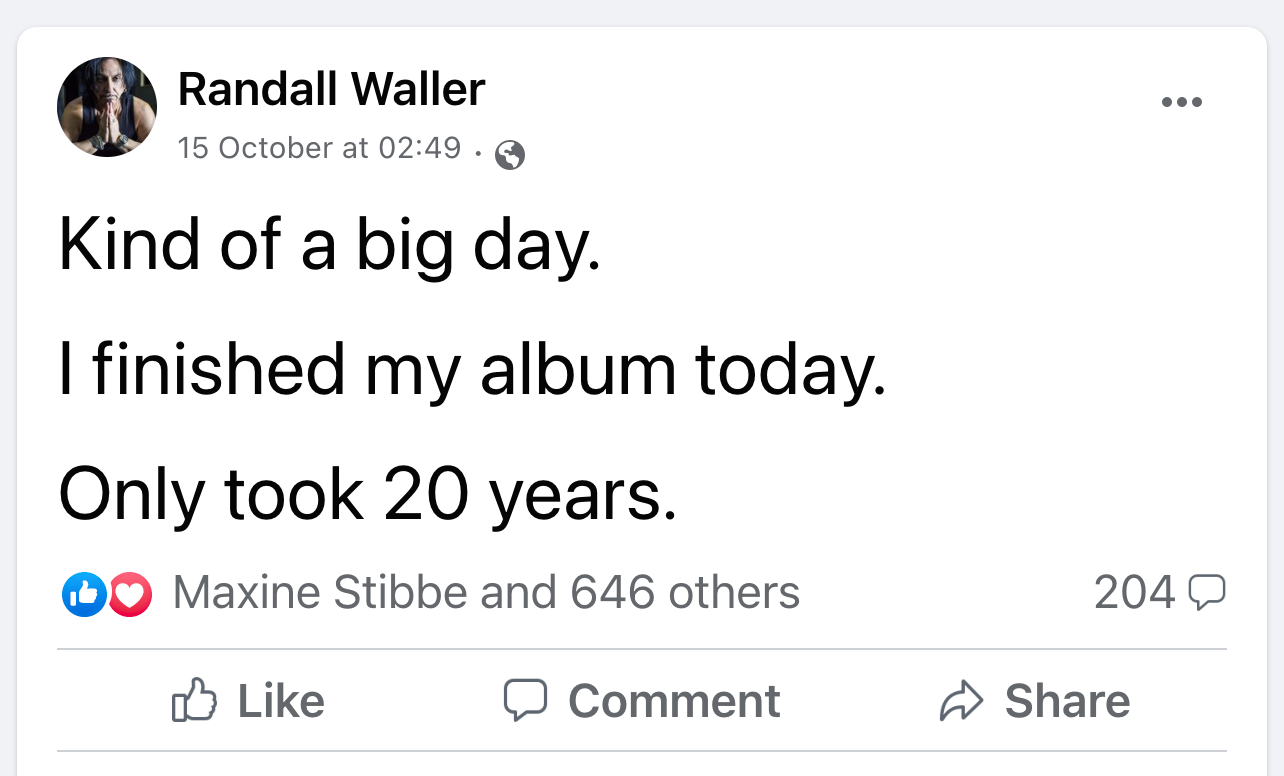The width and height of the screenshot is (1284, 776).
Task: Click the 15 October timestamp link
Action: pos(319,147)
